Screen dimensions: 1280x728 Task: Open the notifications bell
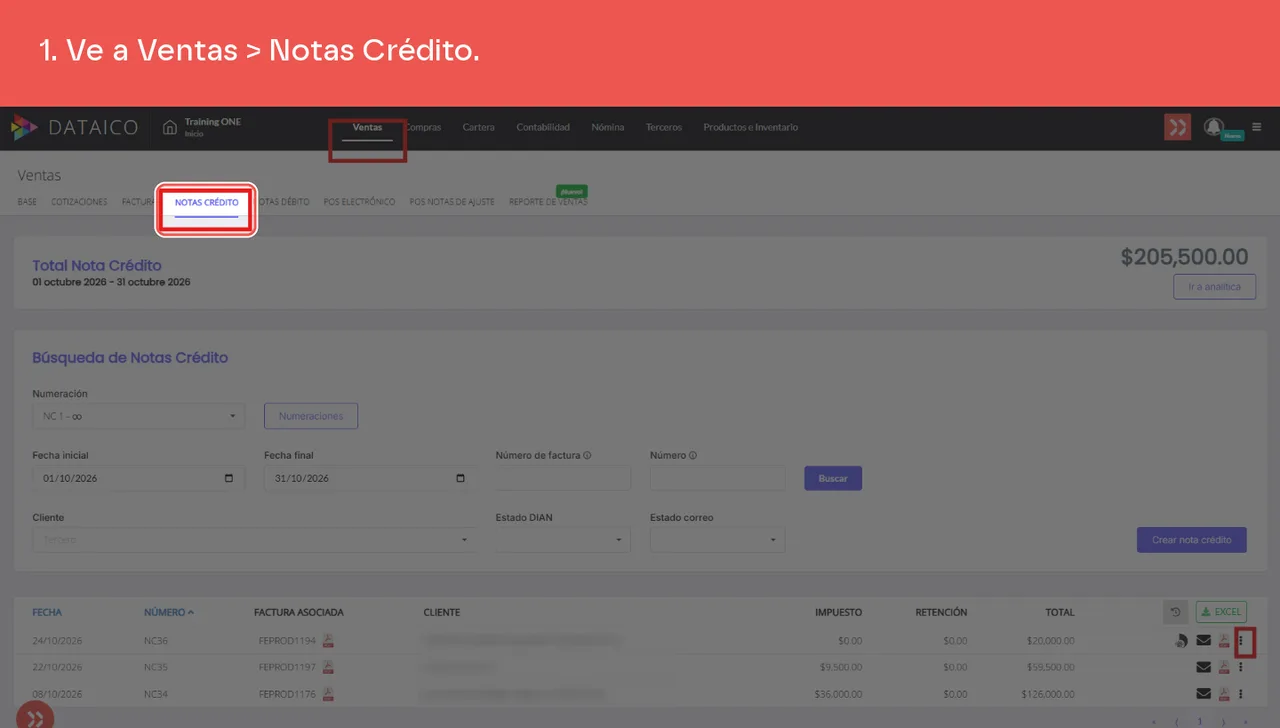pos(1213,127)
